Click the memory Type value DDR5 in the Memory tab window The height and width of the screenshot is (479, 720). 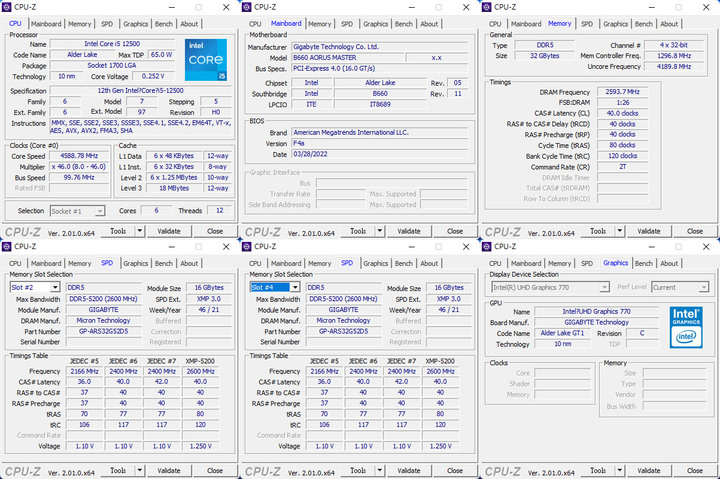coord(545,45)
